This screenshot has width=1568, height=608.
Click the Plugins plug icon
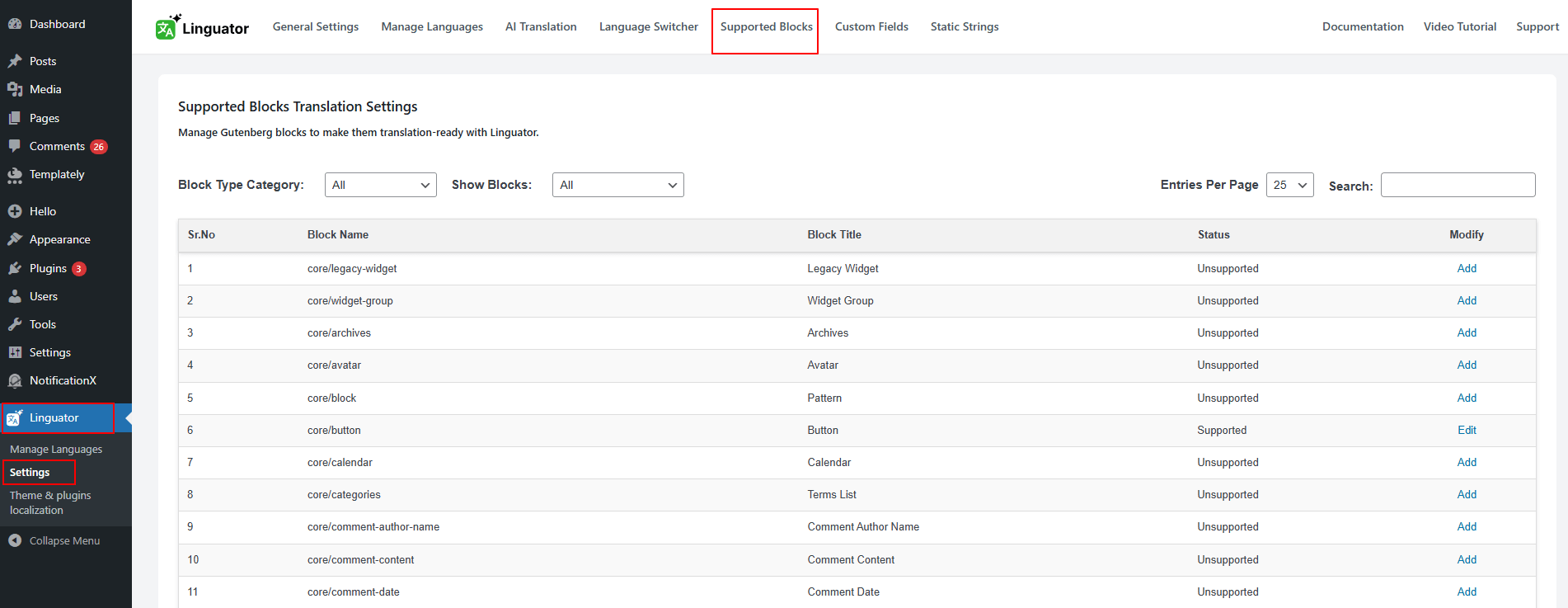pyautogui.click(x=15, y=268)
